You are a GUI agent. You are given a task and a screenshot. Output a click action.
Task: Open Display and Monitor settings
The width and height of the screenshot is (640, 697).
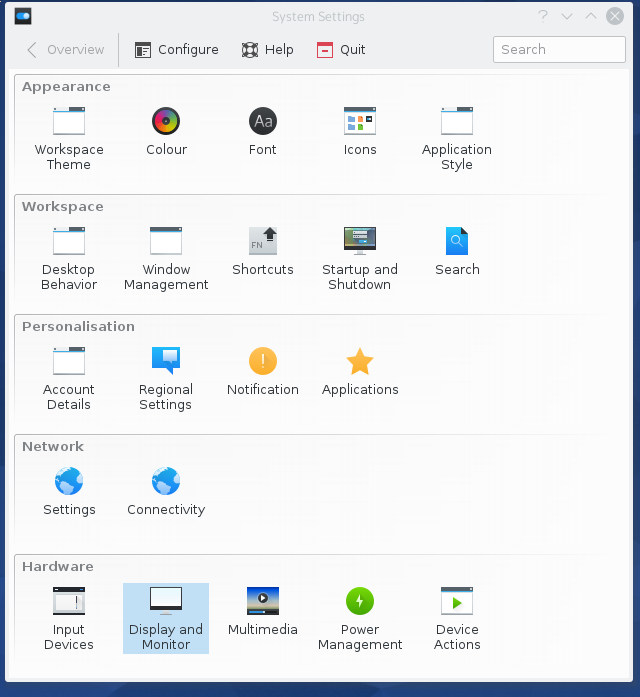click(x=166, y=618)
